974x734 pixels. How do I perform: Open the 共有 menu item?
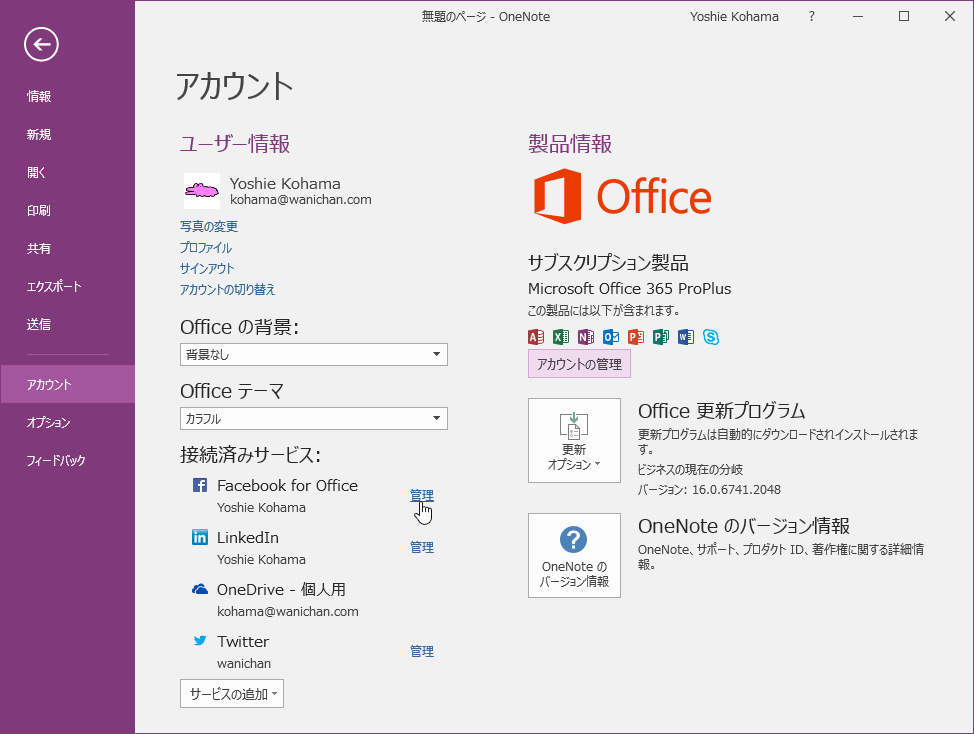68,248
